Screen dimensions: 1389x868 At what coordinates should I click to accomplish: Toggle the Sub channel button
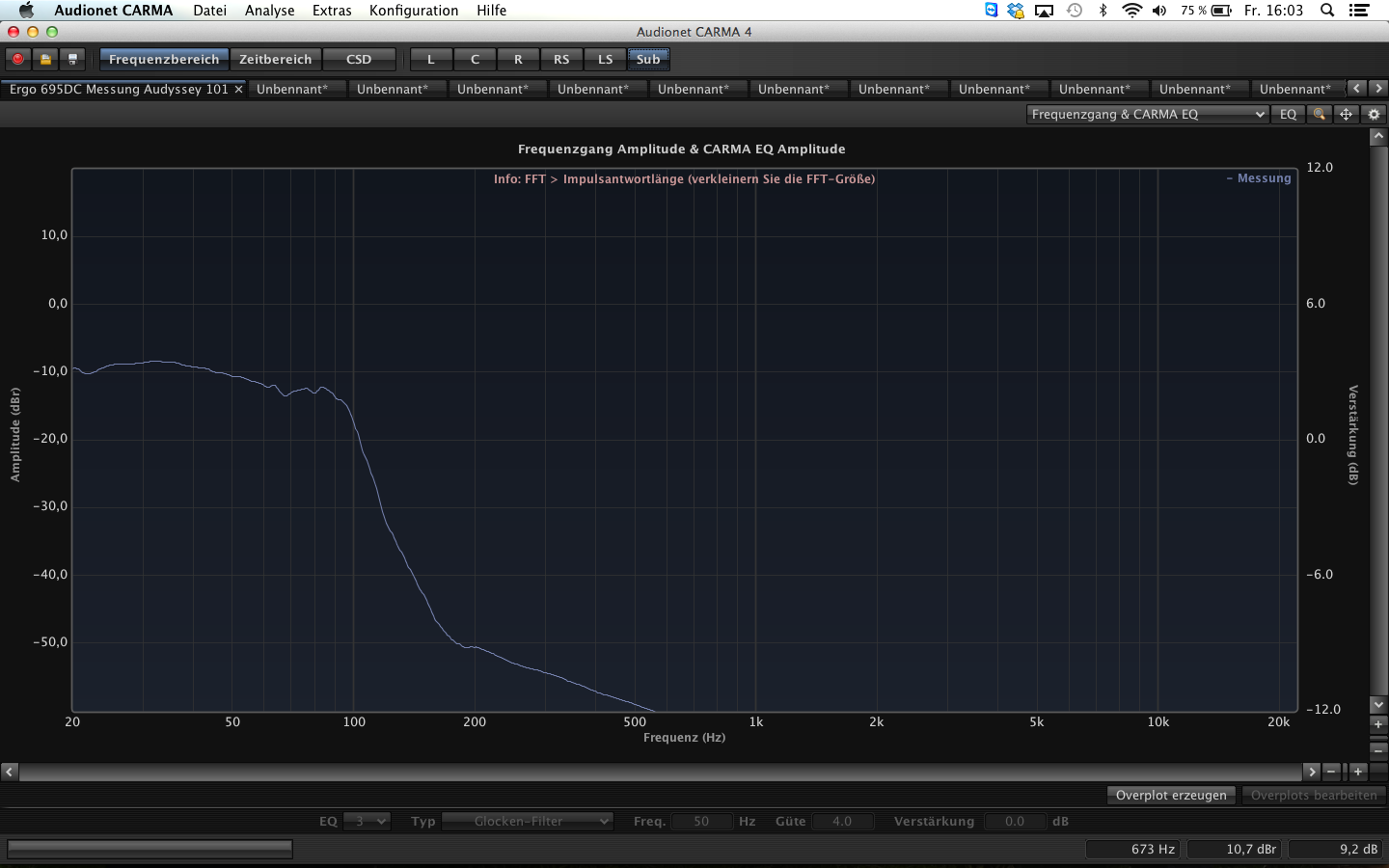[648, 59]
